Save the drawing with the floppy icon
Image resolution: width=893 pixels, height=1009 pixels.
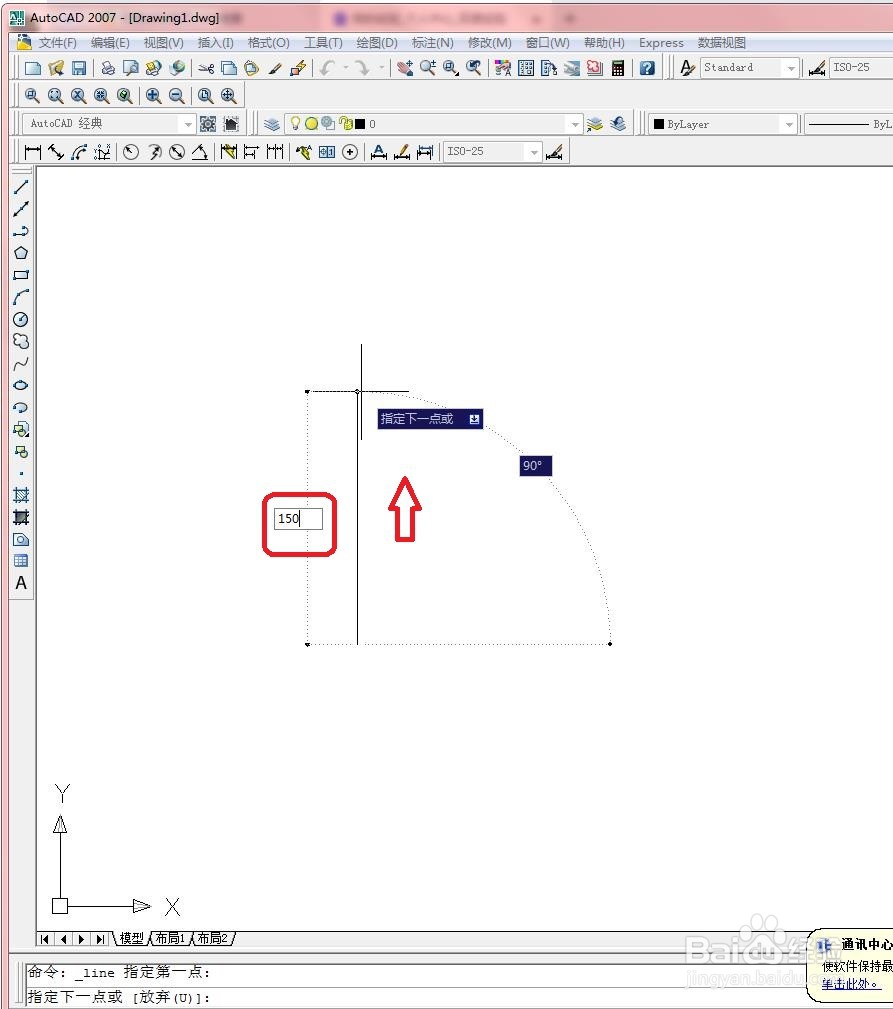click(x=79, y=68)
